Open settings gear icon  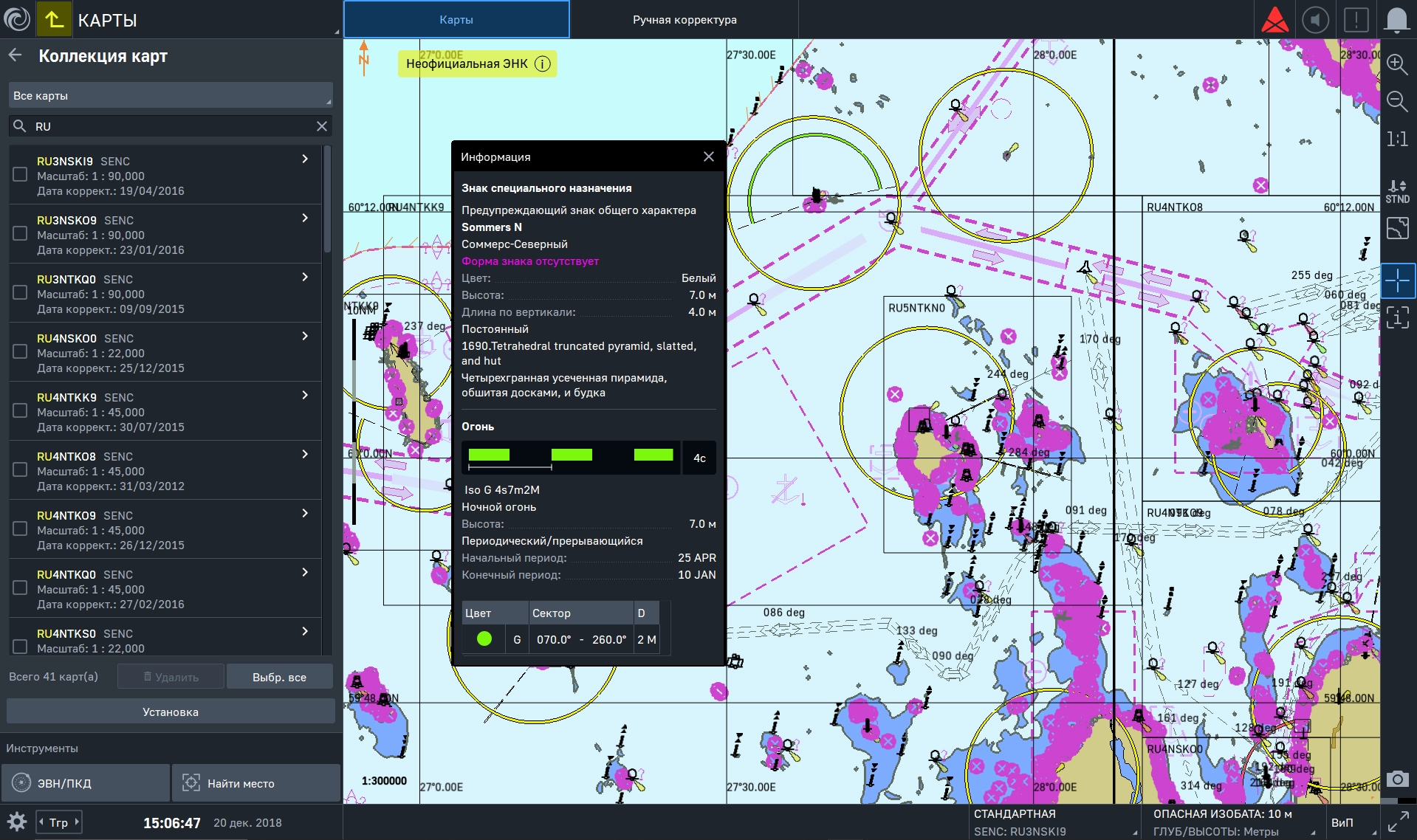17,822
